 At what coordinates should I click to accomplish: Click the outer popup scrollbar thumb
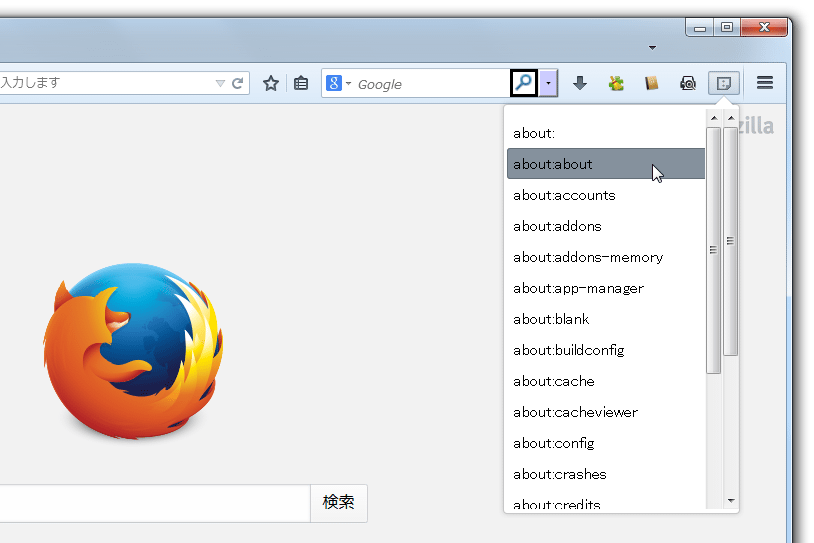pyautogui.click(x=731, y=241)
